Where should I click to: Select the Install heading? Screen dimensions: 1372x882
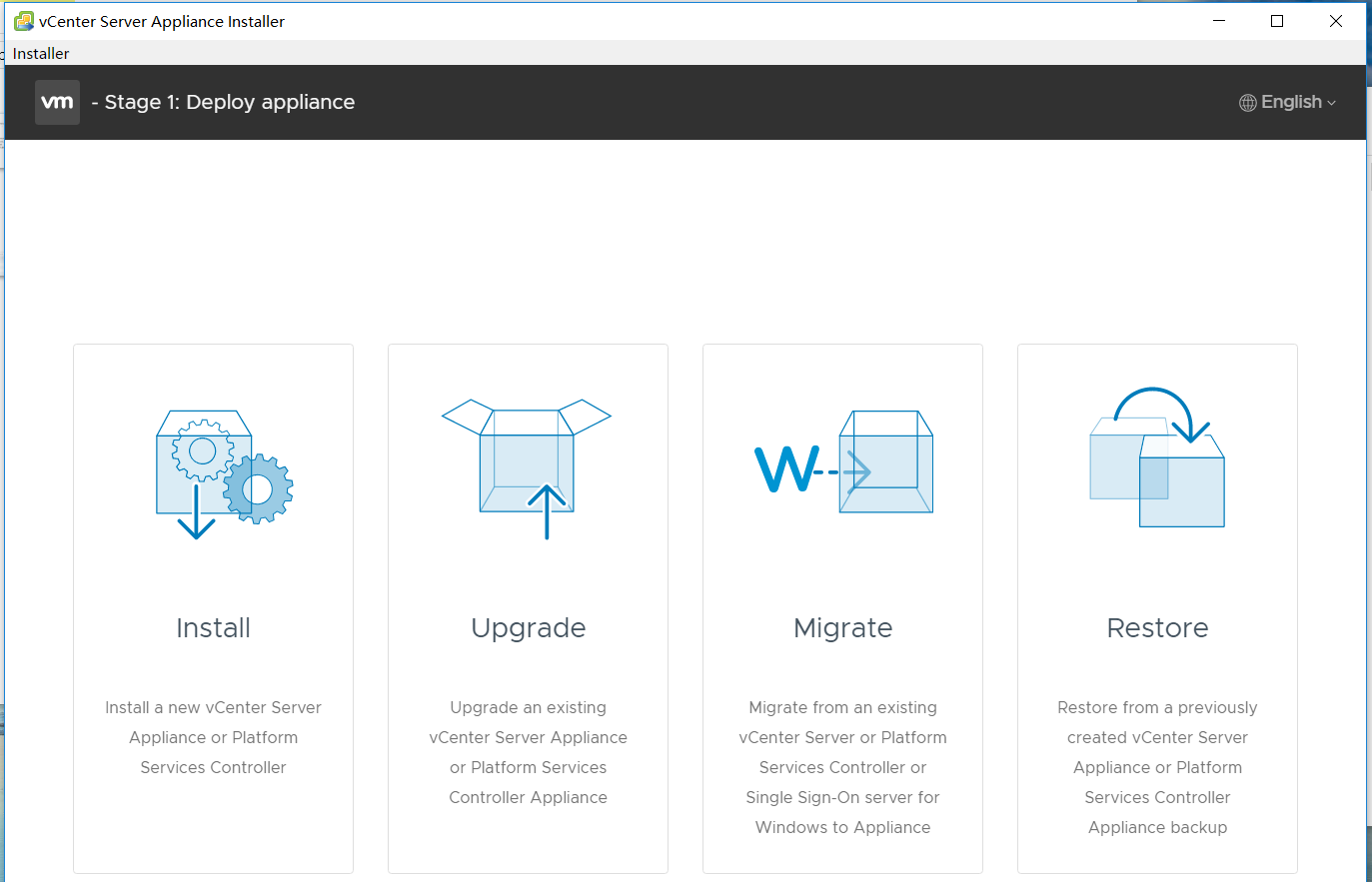213,627
